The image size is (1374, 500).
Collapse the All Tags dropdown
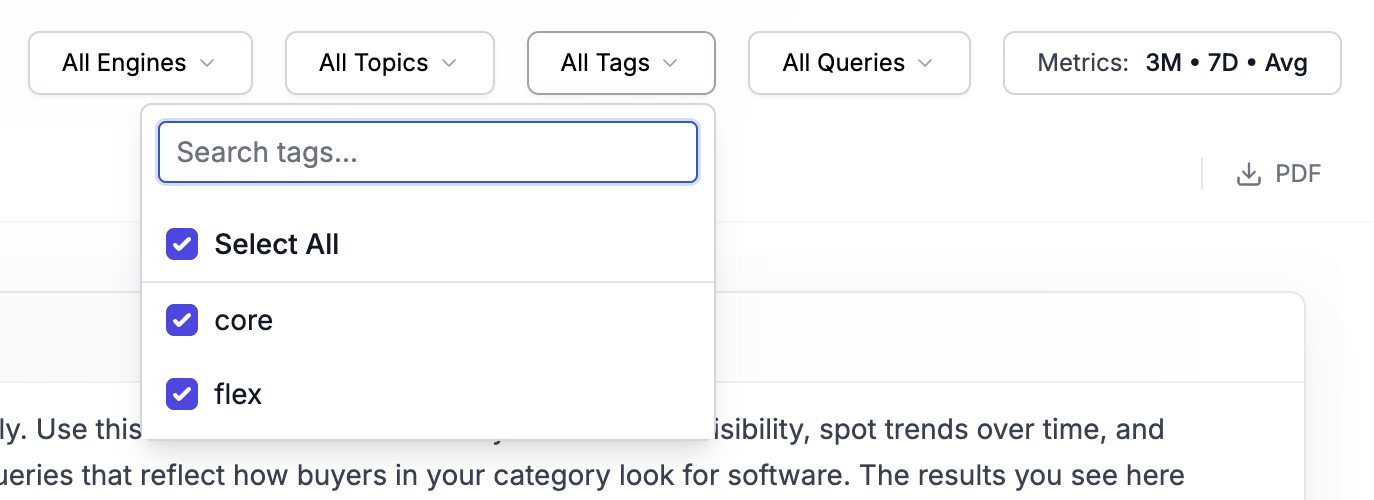[621, 63]
